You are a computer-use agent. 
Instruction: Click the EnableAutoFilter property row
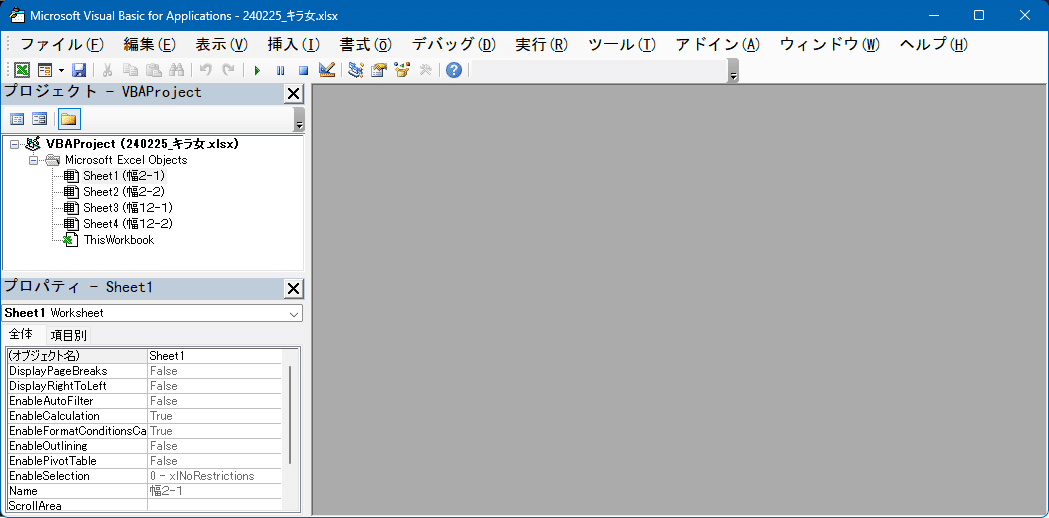point(144,401)
